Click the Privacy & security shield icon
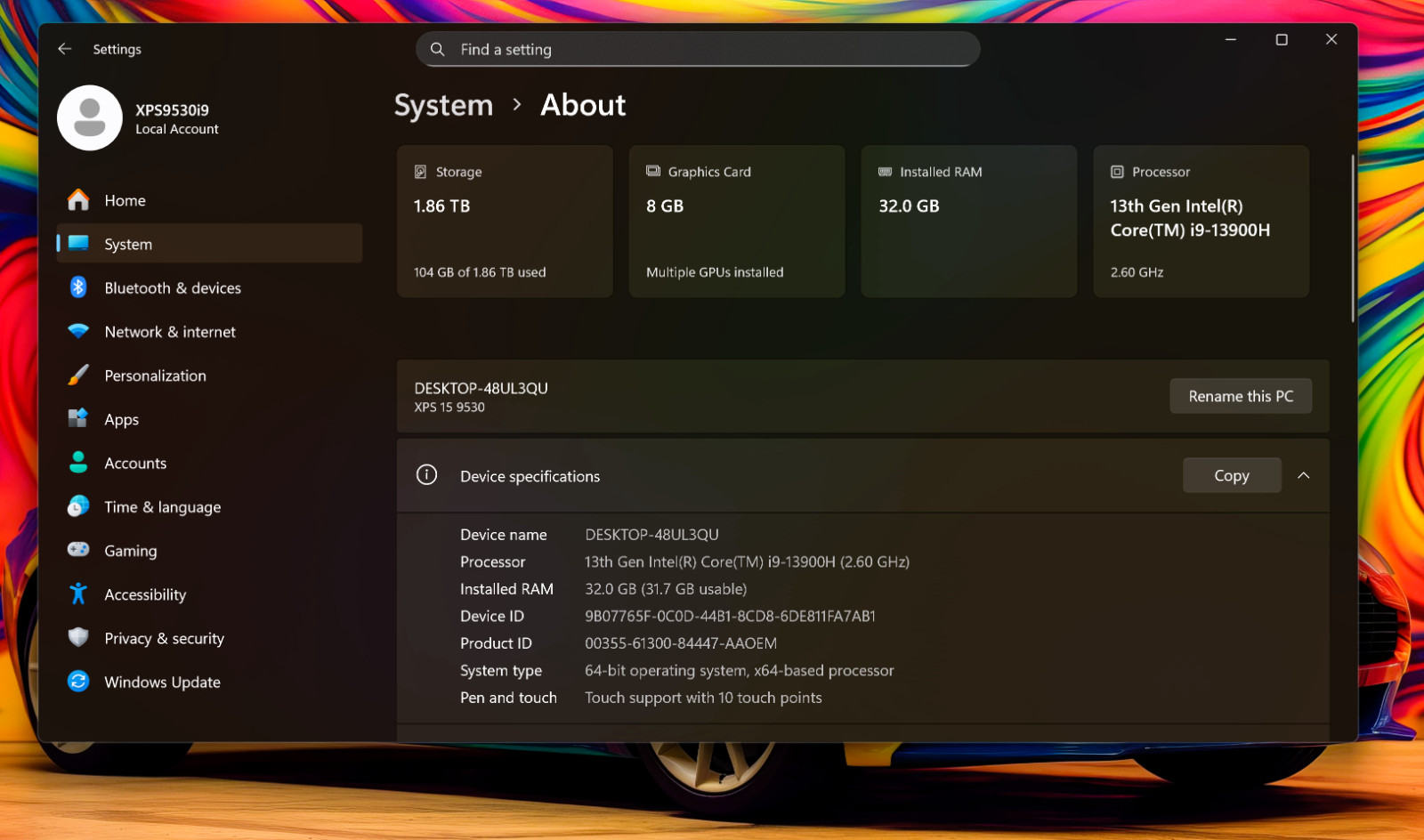The height and width of the screenshot is (840, 1424). 78,638
